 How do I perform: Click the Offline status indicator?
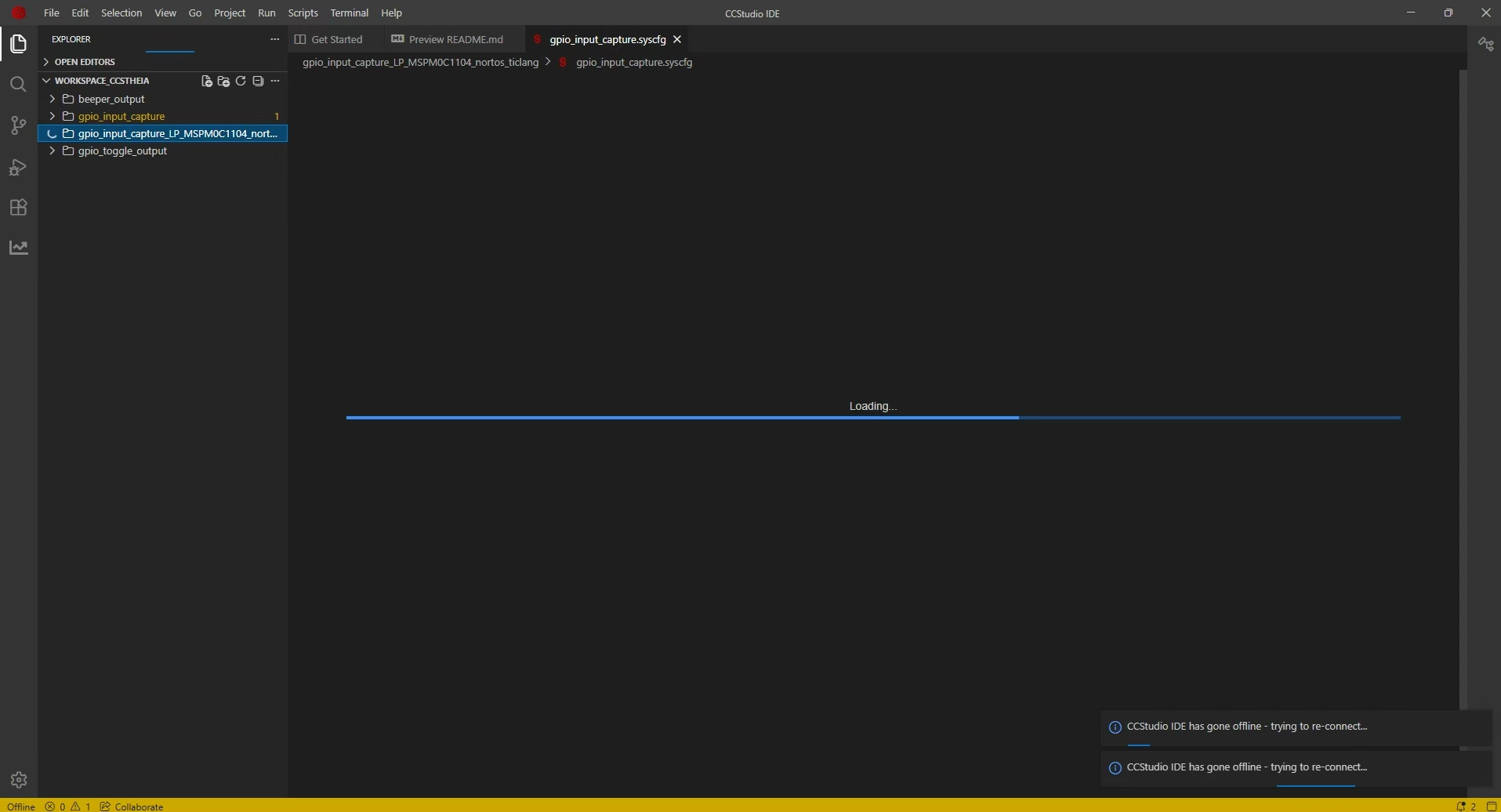(x=21, y=806)
